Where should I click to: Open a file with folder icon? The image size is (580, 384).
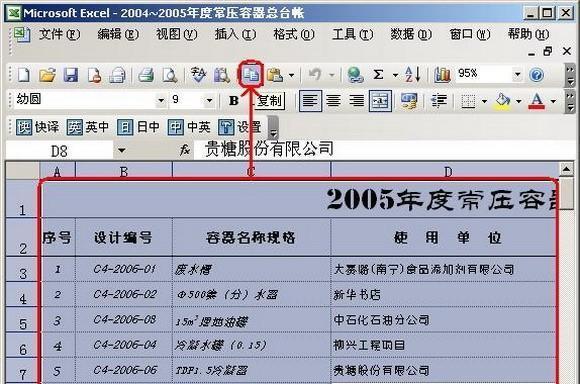pyautogui.click(x=47, y=75)
